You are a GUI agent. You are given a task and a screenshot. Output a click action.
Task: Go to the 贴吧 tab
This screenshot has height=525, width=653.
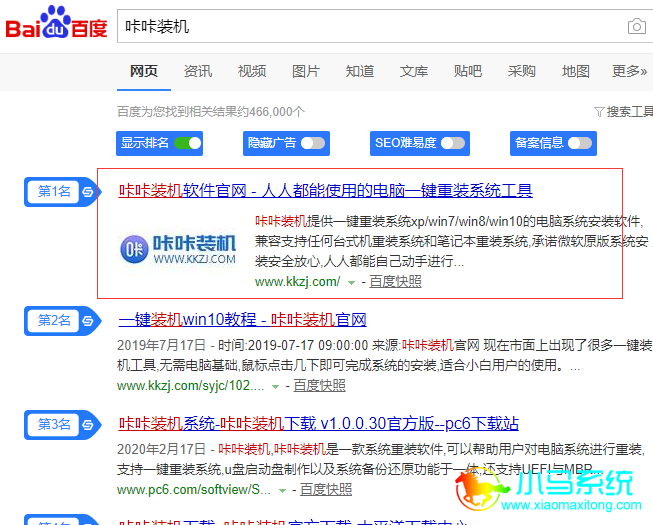(468, 71)
